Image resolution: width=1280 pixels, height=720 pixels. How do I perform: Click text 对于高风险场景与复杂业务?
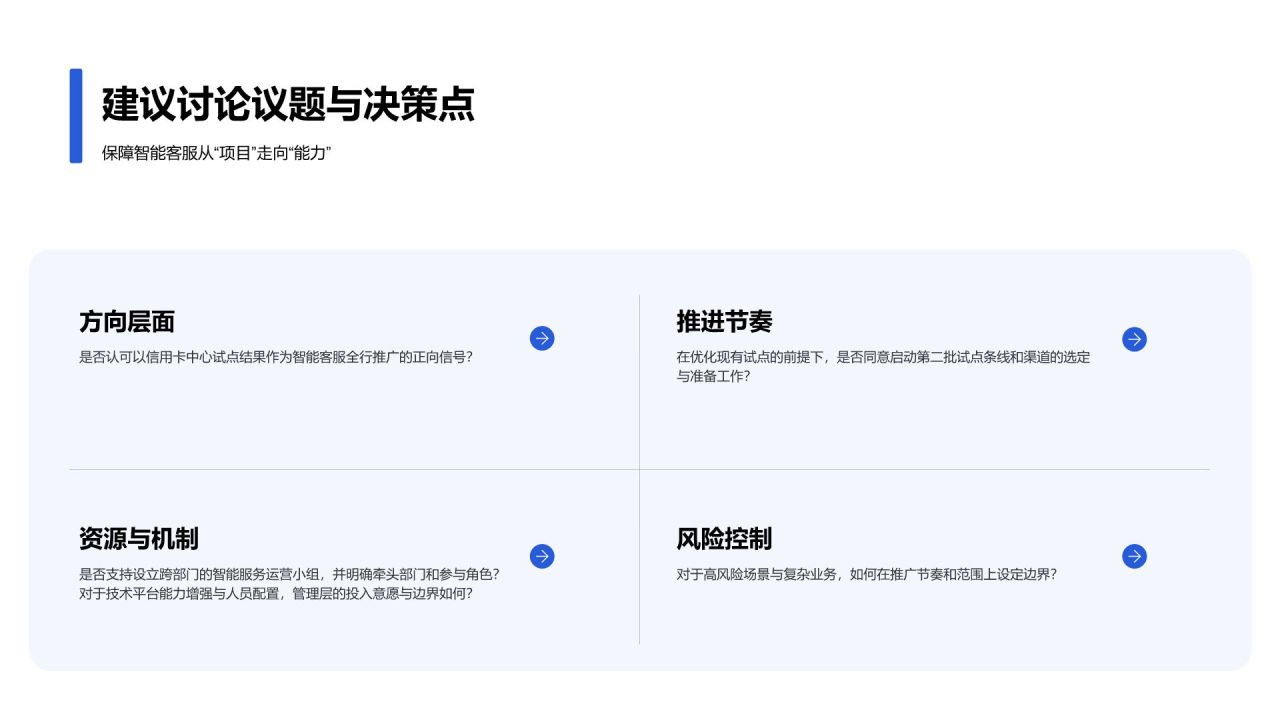point(756,575)
